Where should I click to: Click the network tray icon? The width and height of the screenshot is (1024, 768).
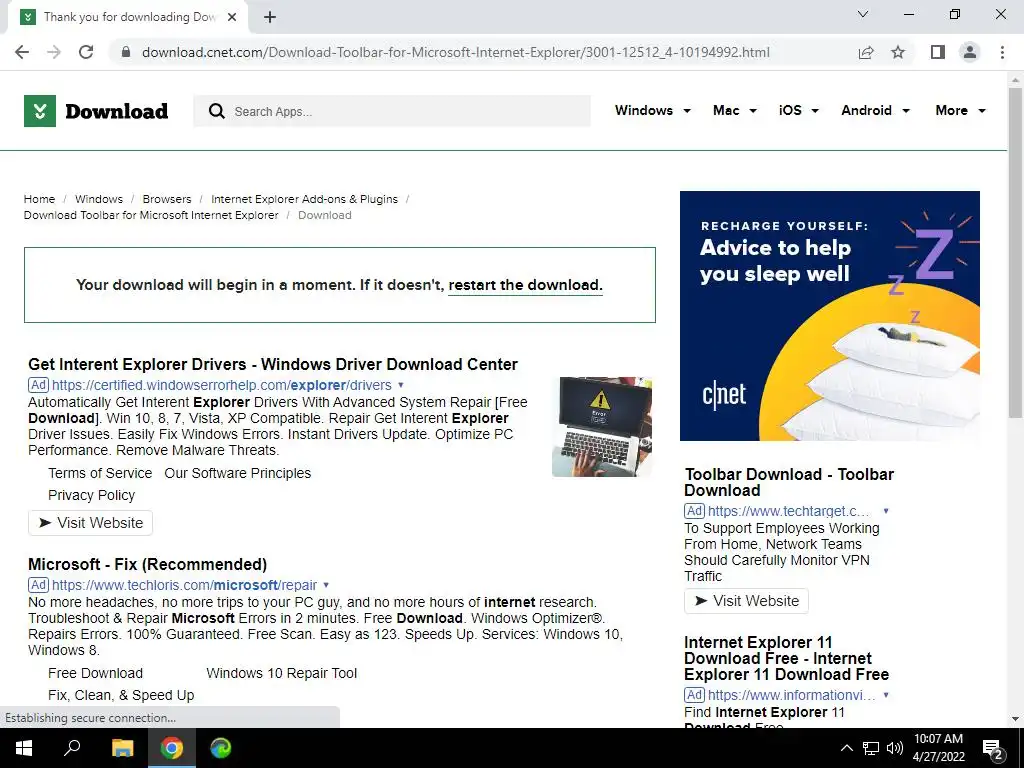point(871,748)
